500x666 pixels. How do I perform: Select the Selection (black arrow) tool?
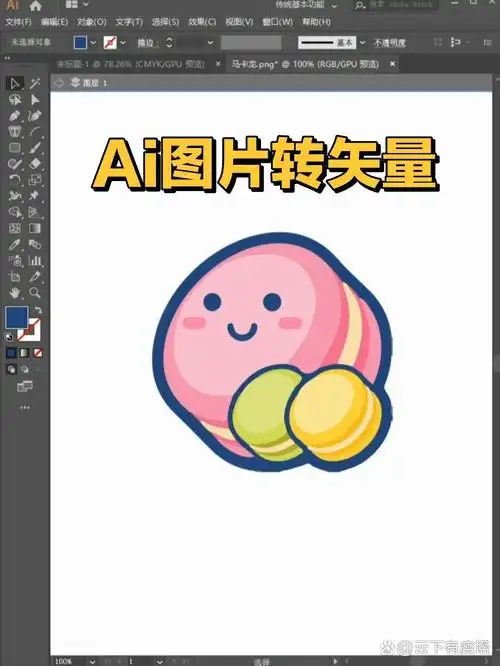pos(14,83)
